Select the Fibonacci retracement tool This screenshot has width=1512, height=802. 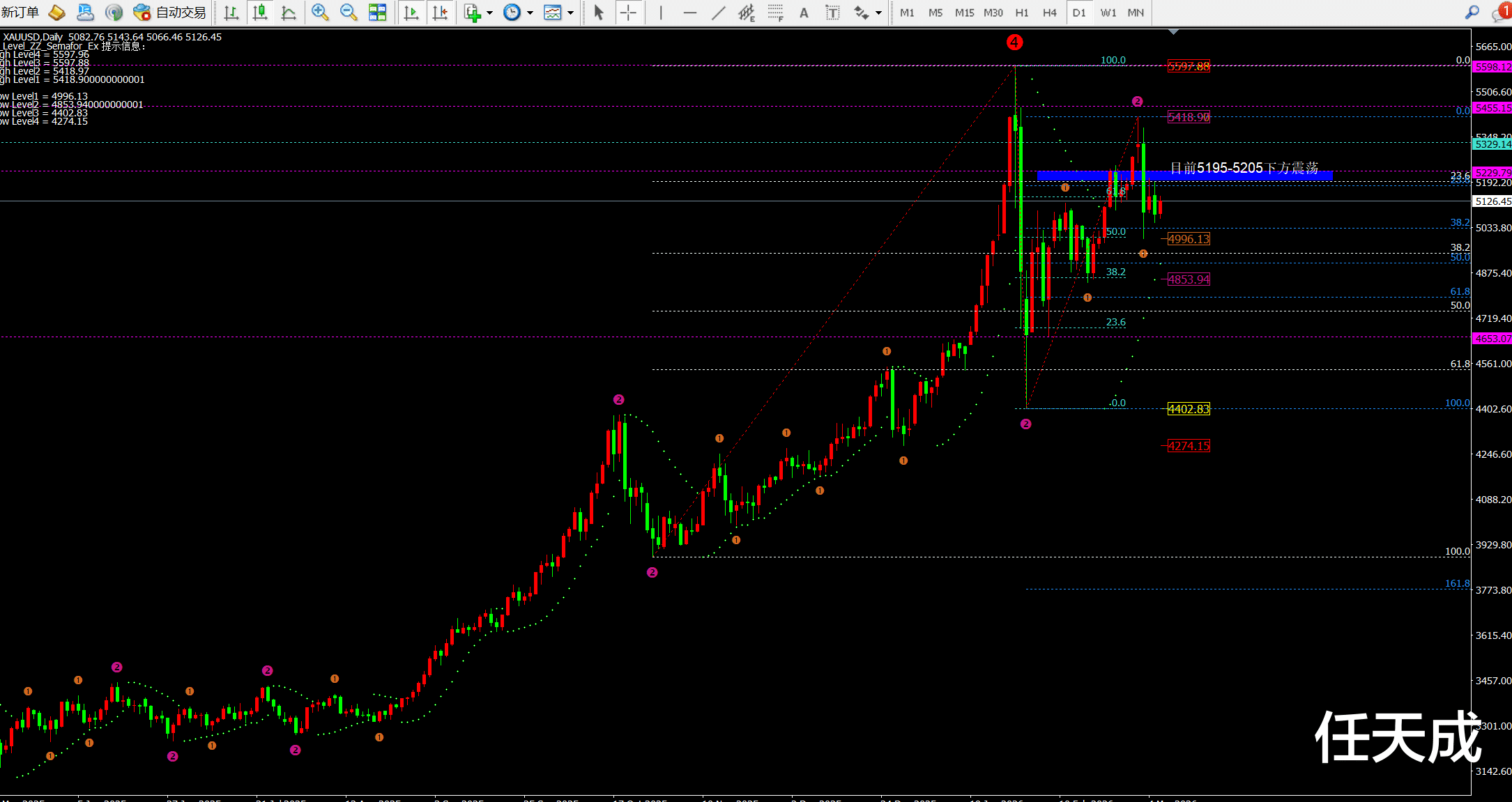(x=775, y=13)
